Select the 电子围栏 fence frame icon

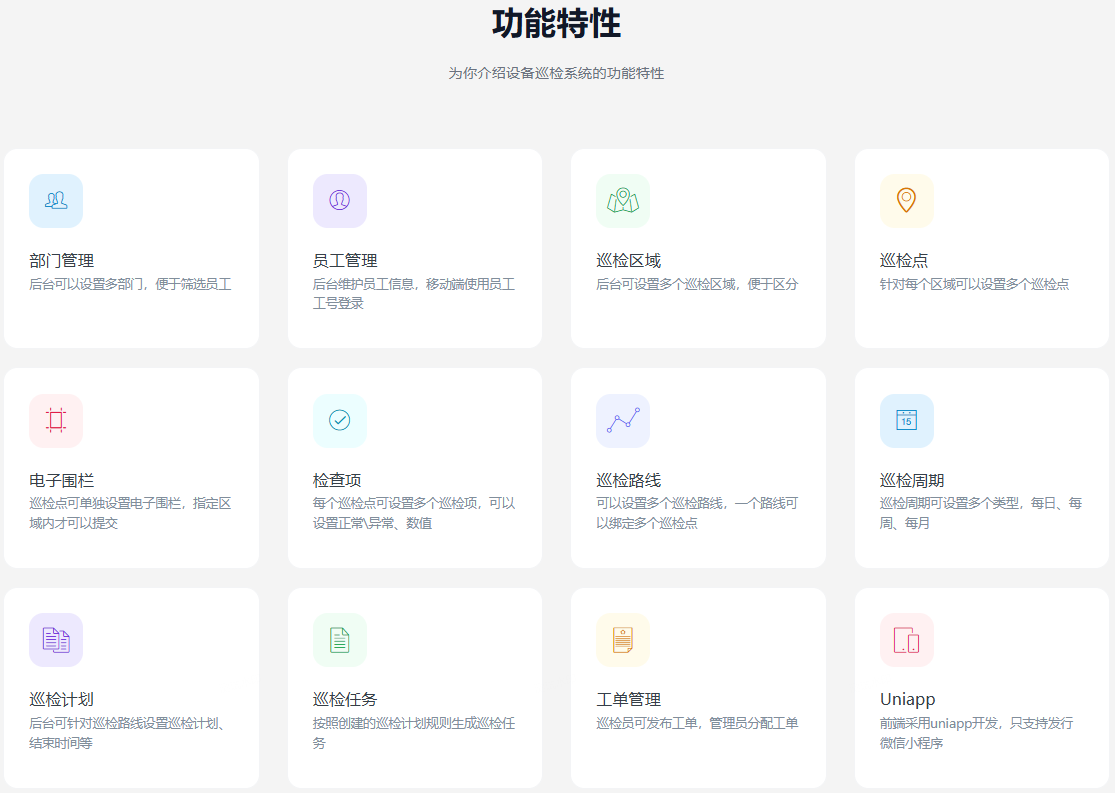point(56,421)
